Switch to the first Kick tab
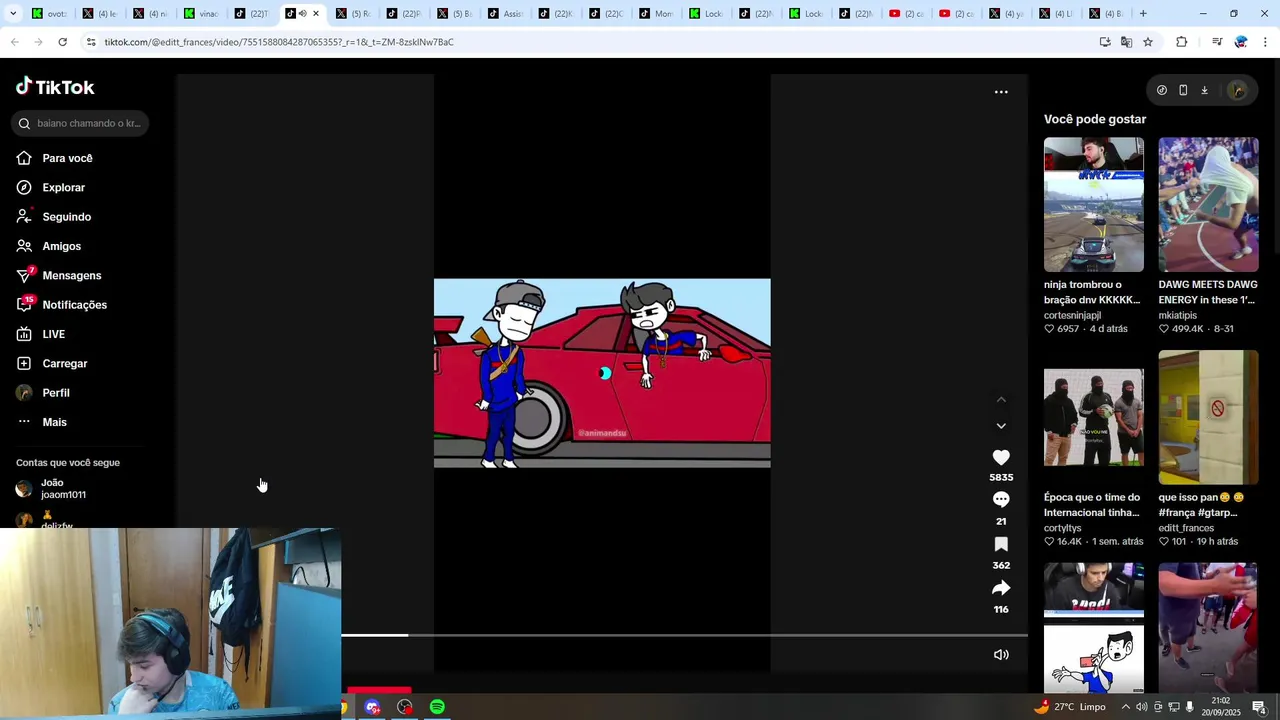This screenshot has height=720, width=1280. pyautogui.click(x=50, y=14)
